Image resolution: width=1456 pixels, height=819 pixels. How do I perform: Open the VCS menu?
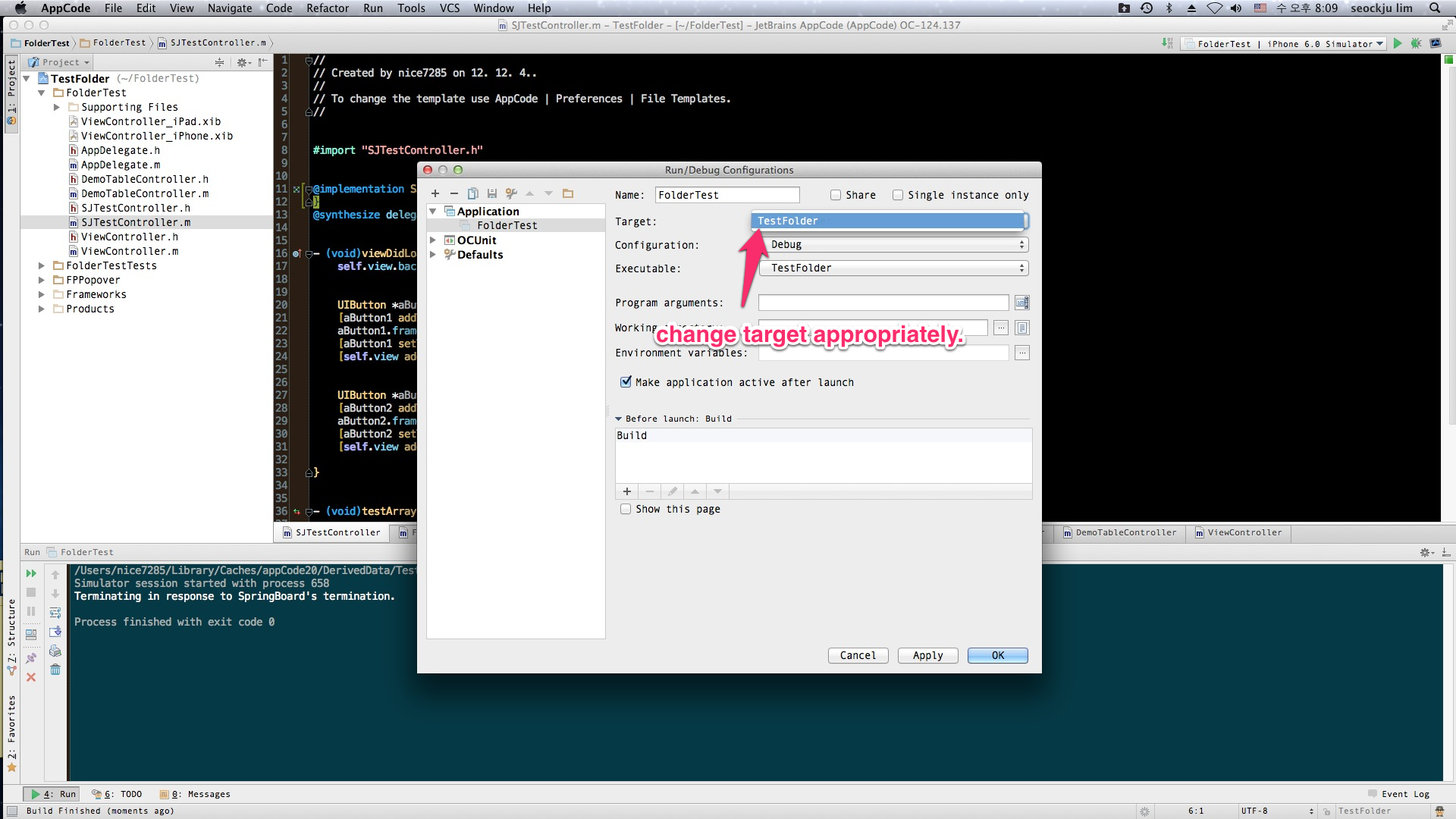coord(450,8)
